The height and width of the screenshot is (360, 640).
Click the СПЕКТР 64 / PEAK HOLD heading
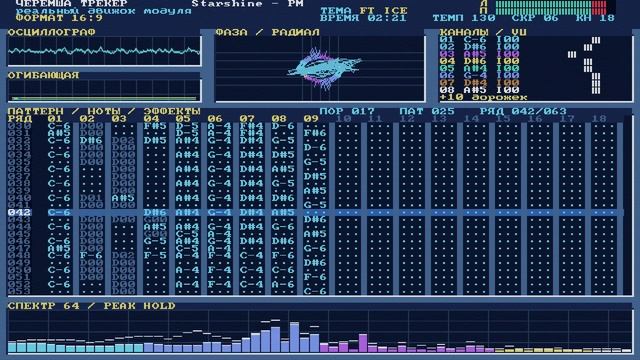(x=91, y=306)
